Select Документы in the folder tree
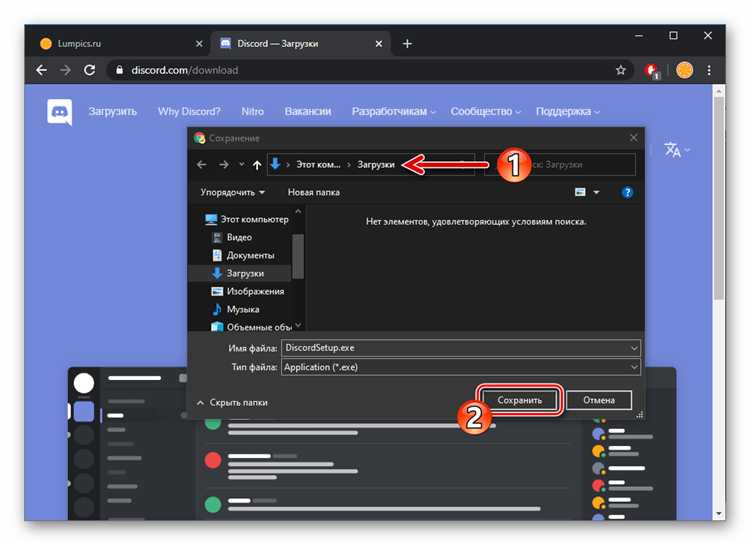This screenshot has width=750, height=545. [x=250, y=256]
